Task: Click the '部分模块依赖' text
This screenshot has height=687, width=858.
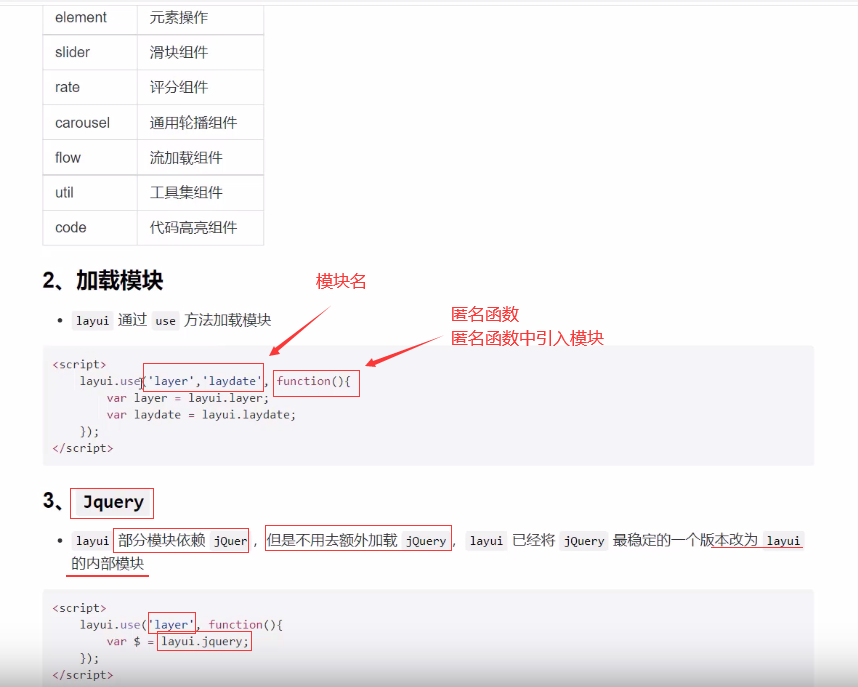Action: coord(162,540)
